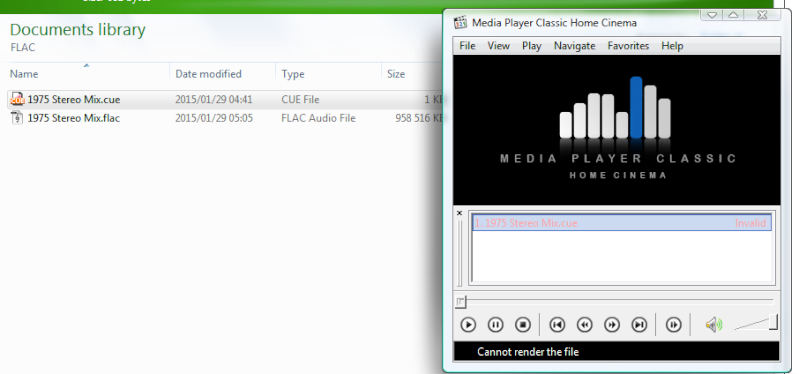Click the seek bar thumb
This screenshot has width=799, height=374.
pyautogui.click(x=461, y=302)
